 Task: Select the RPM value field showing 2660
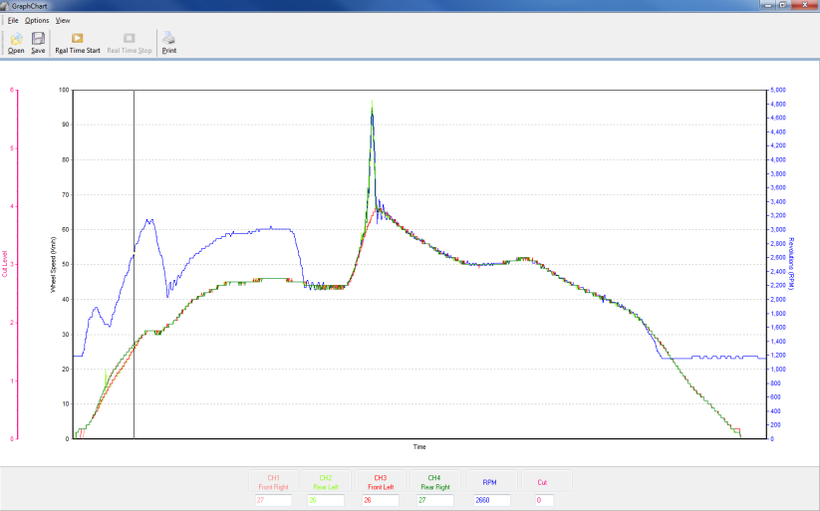[x=492, y=500]
